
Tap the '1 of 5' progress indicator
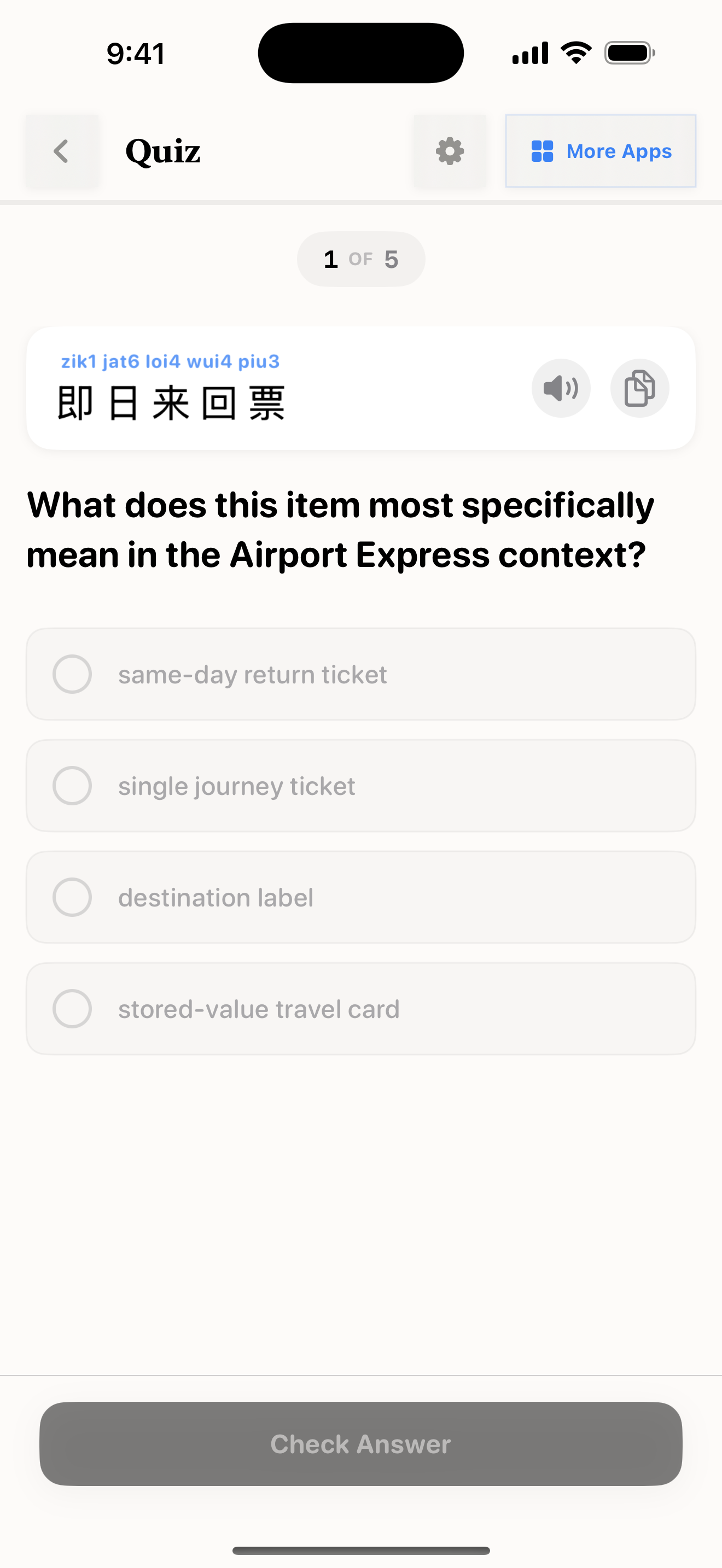(x=361, y=259)
